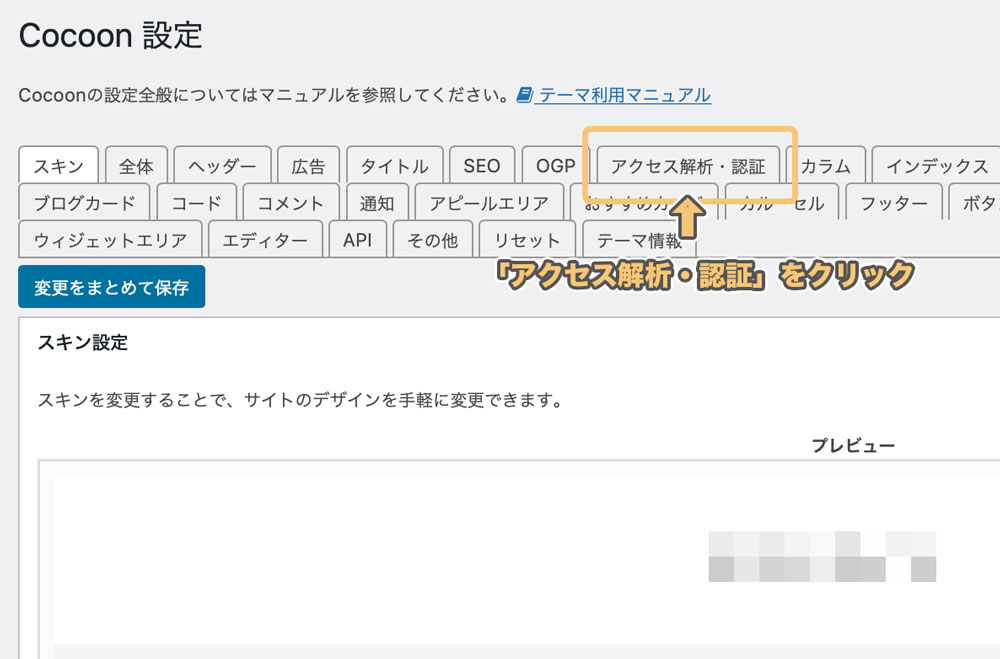Go to the フッター tab
1000x659 pixels.
click(x=893, y=202)
